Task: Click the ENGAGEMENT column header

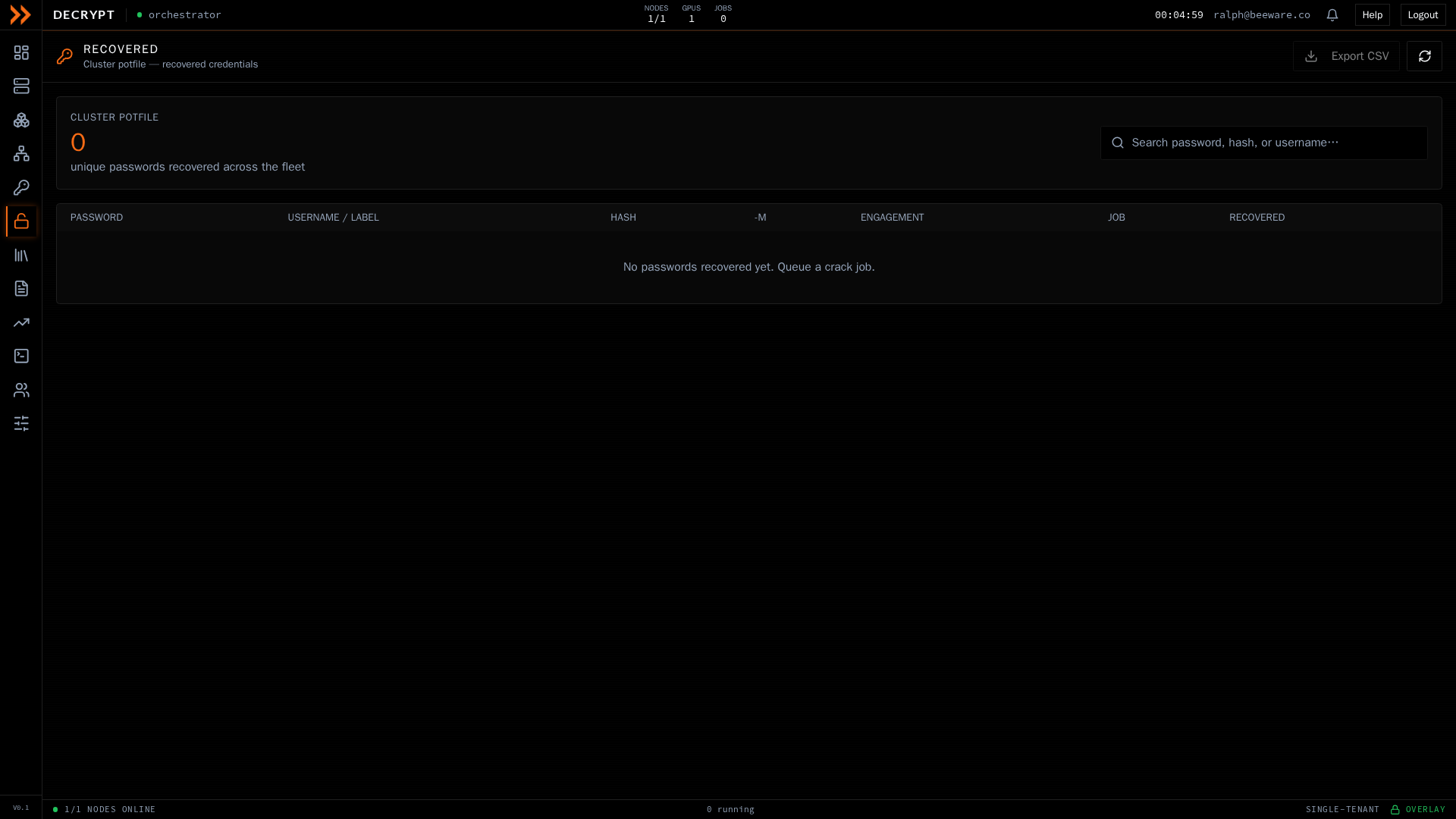Action: 892,218
